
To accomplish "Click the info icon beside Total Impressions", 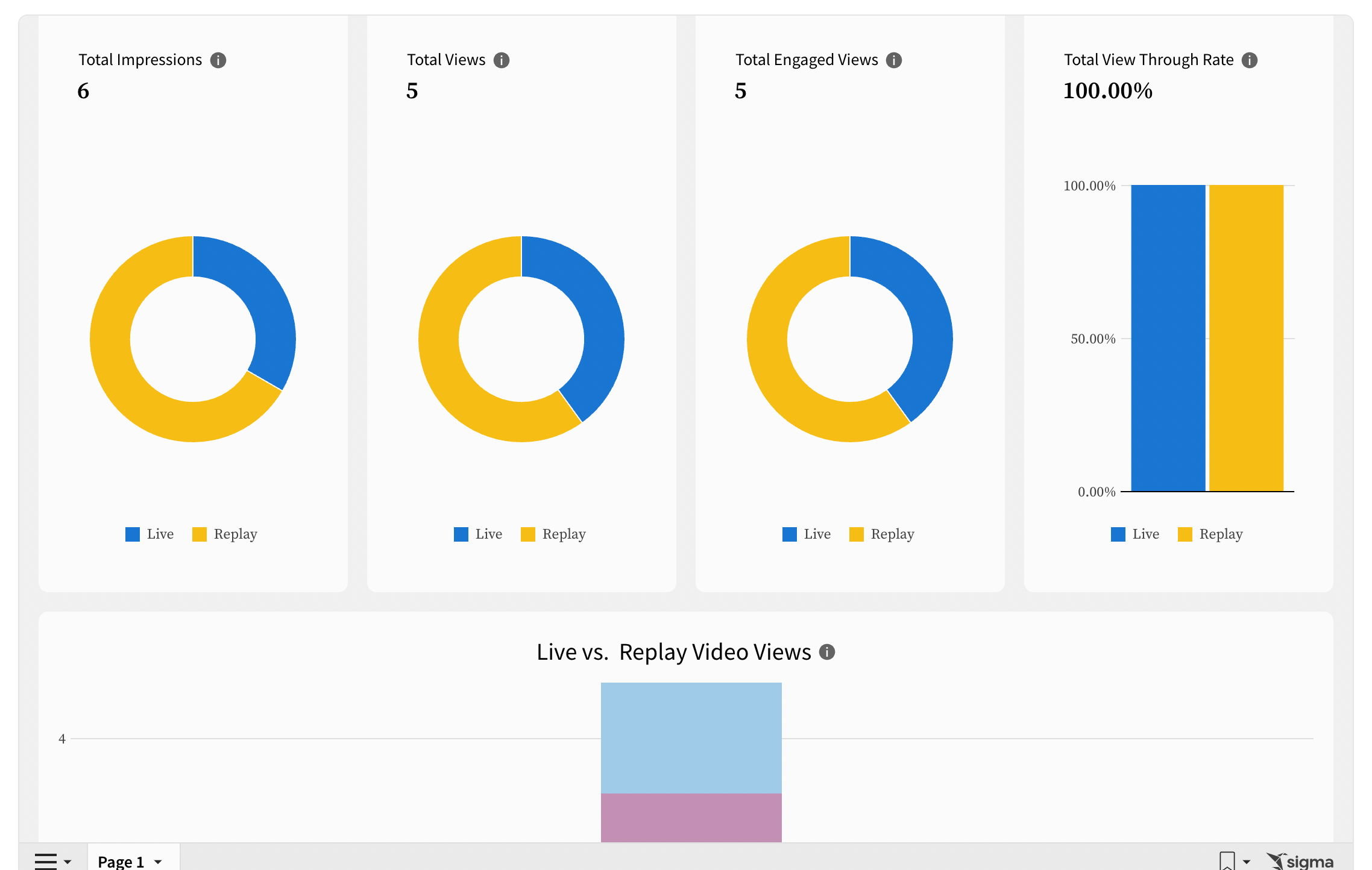I will coord(219,60).
